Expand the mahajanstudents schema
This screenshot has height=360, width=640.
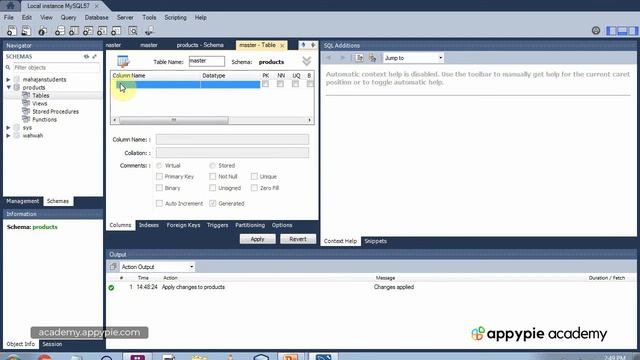(x=9, y=80)
